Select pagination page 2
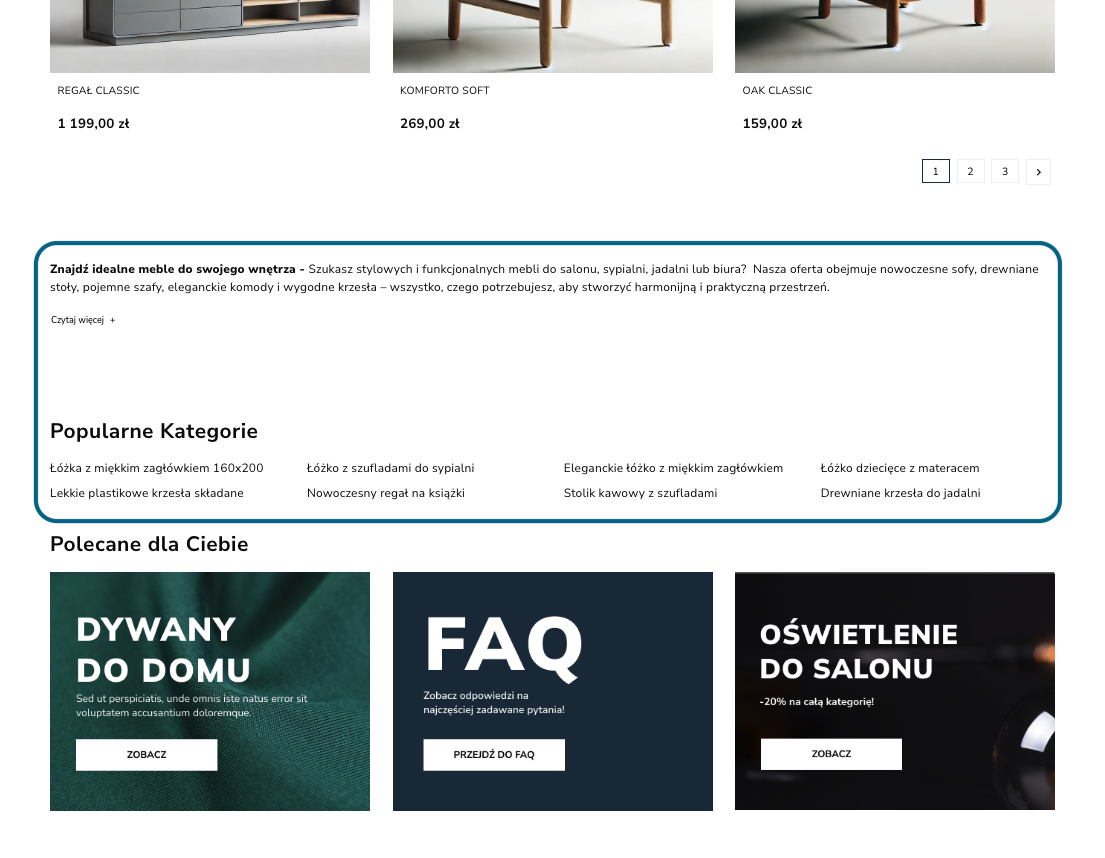The width and height of the screenshot is (1105, 858). click(970, 171)
